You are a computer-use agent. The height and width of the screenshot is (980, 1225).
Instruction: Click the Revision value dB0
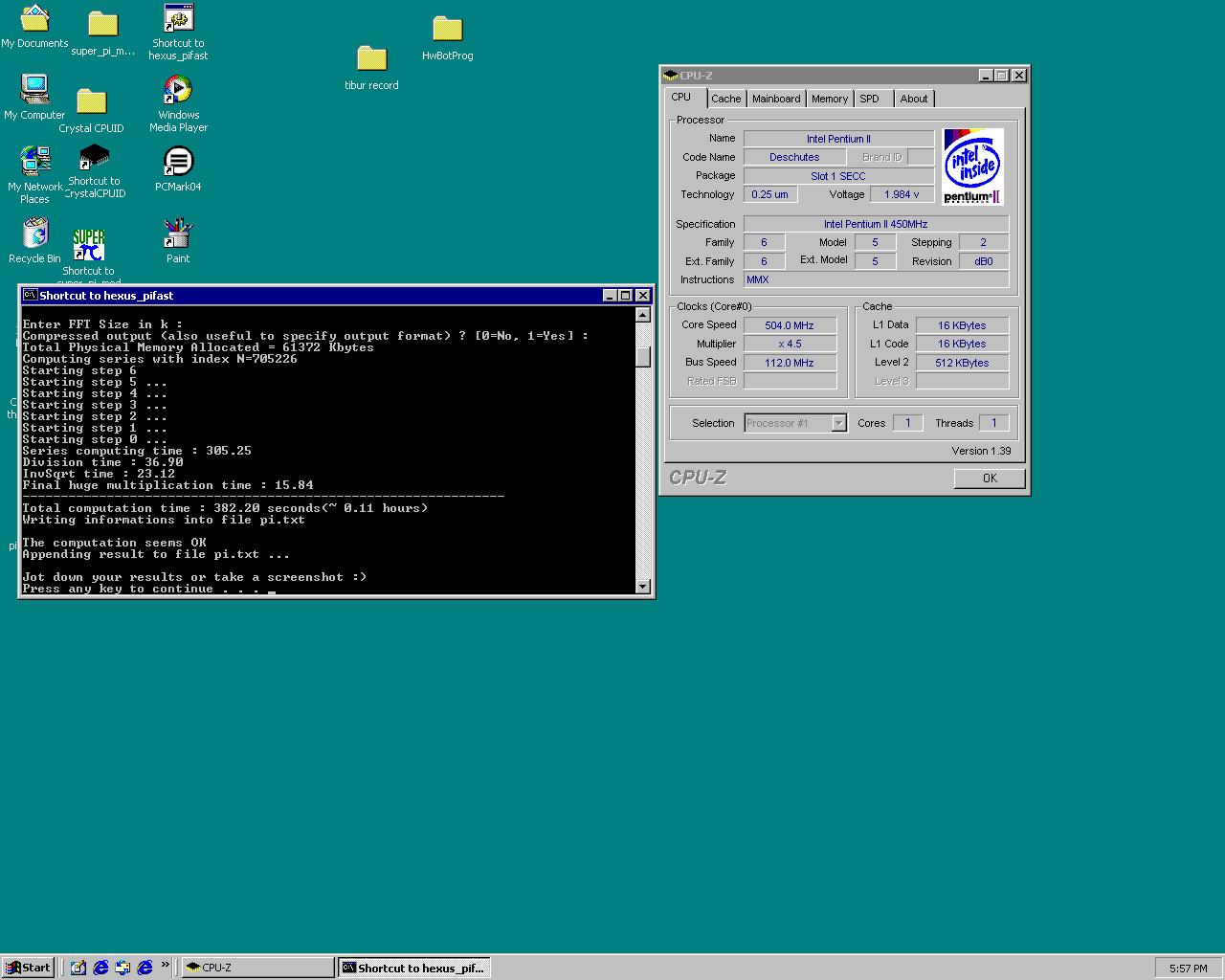pos(984,261)
